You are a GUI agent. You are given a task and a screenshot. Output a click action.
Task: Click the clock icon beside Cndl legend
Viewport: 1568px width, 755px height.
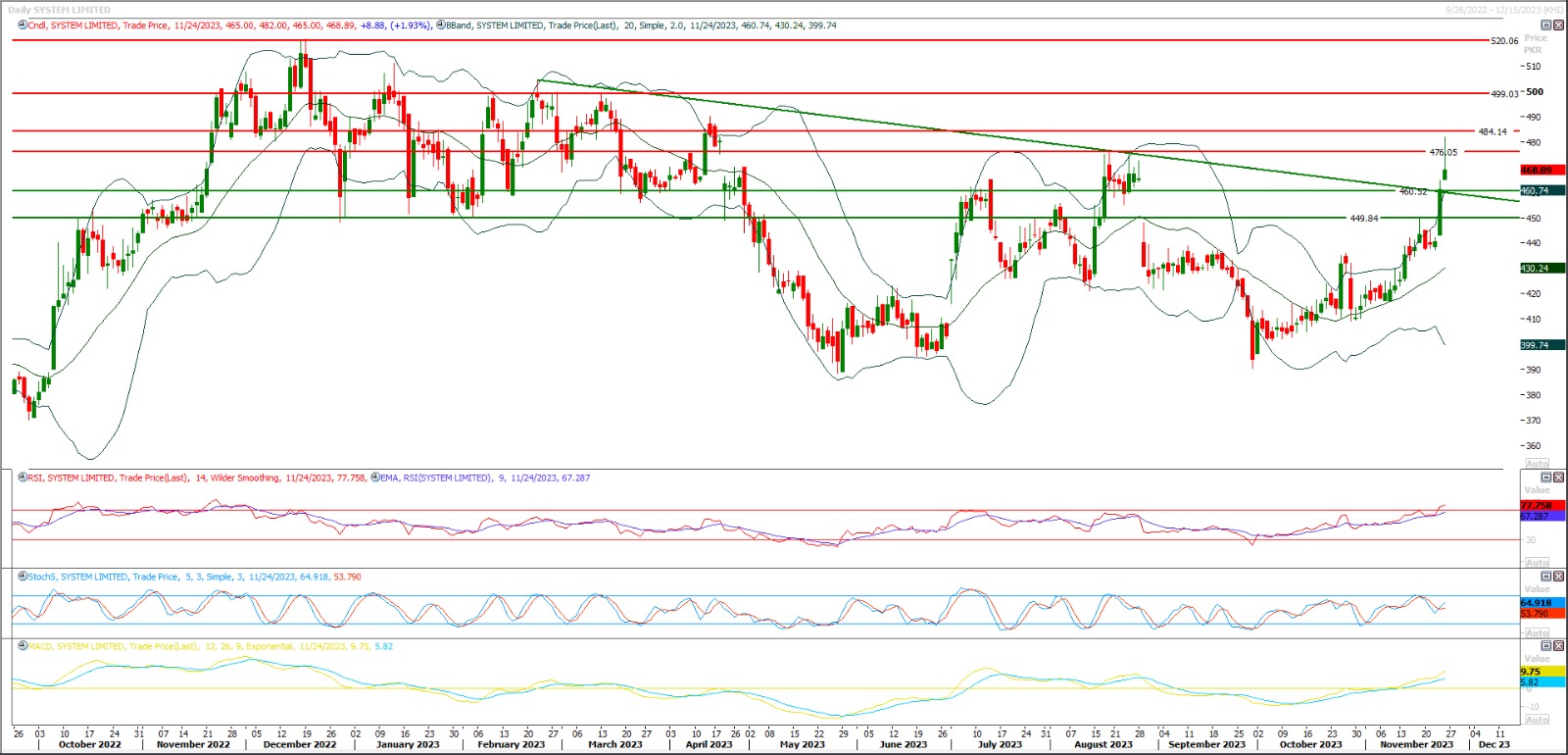[23, 25]
